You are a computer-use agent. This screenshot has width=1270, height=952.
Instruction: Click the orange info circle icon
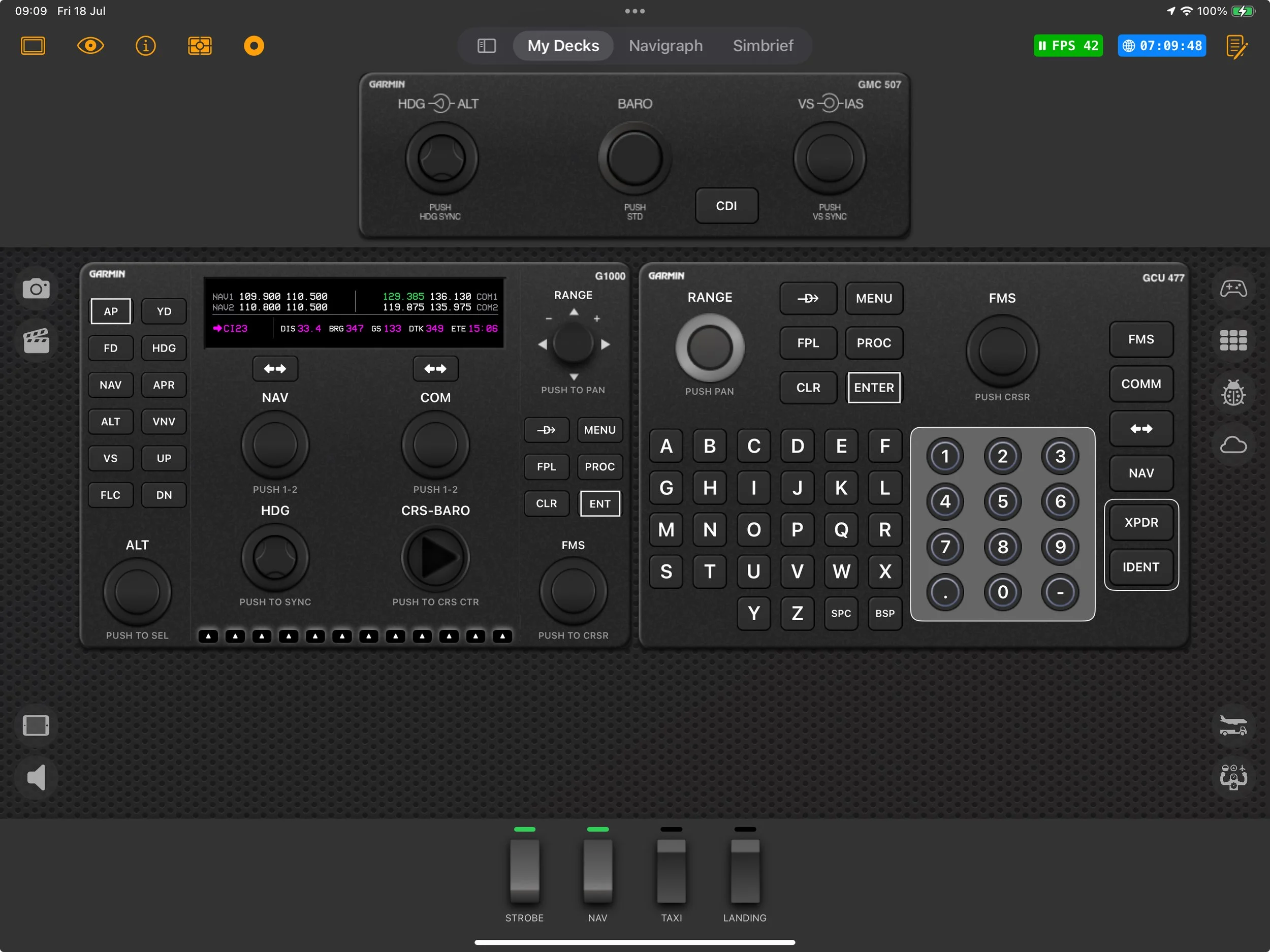[145, 45]
